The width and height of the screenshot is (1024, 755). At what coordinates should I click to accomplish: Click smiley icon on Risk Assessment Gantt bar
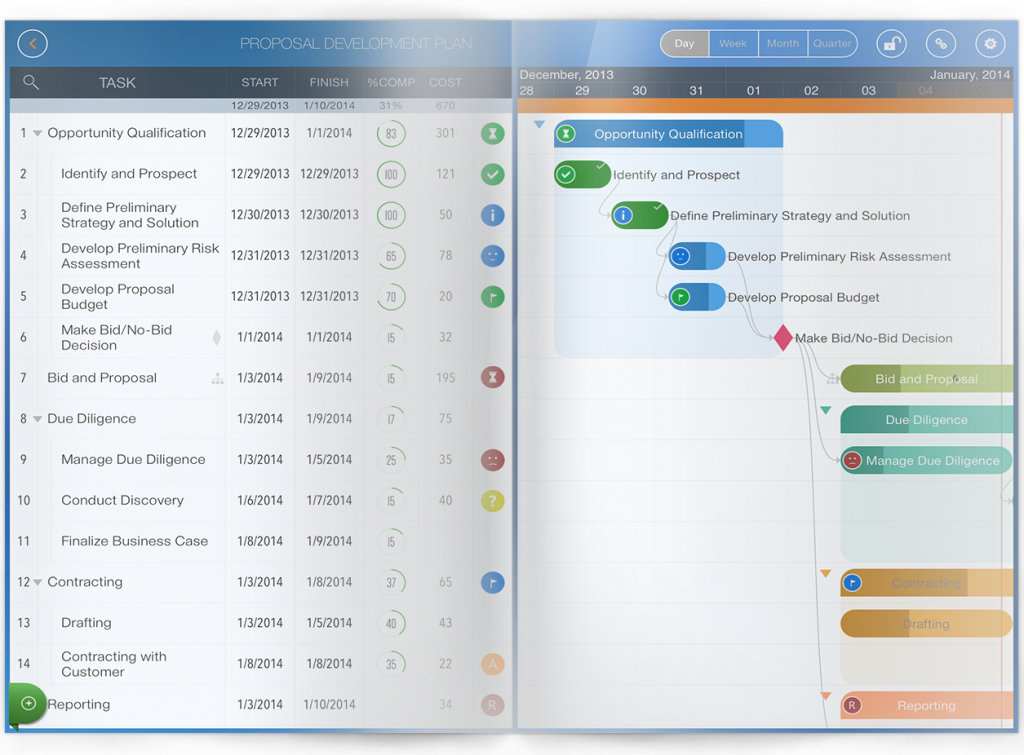tap(680, 256)
